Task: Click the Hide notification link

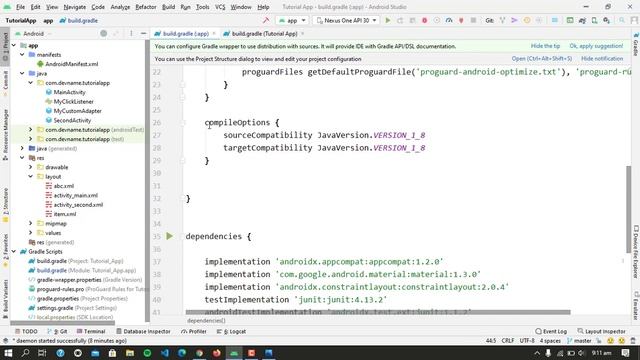Action: click(x=602, y=59)
